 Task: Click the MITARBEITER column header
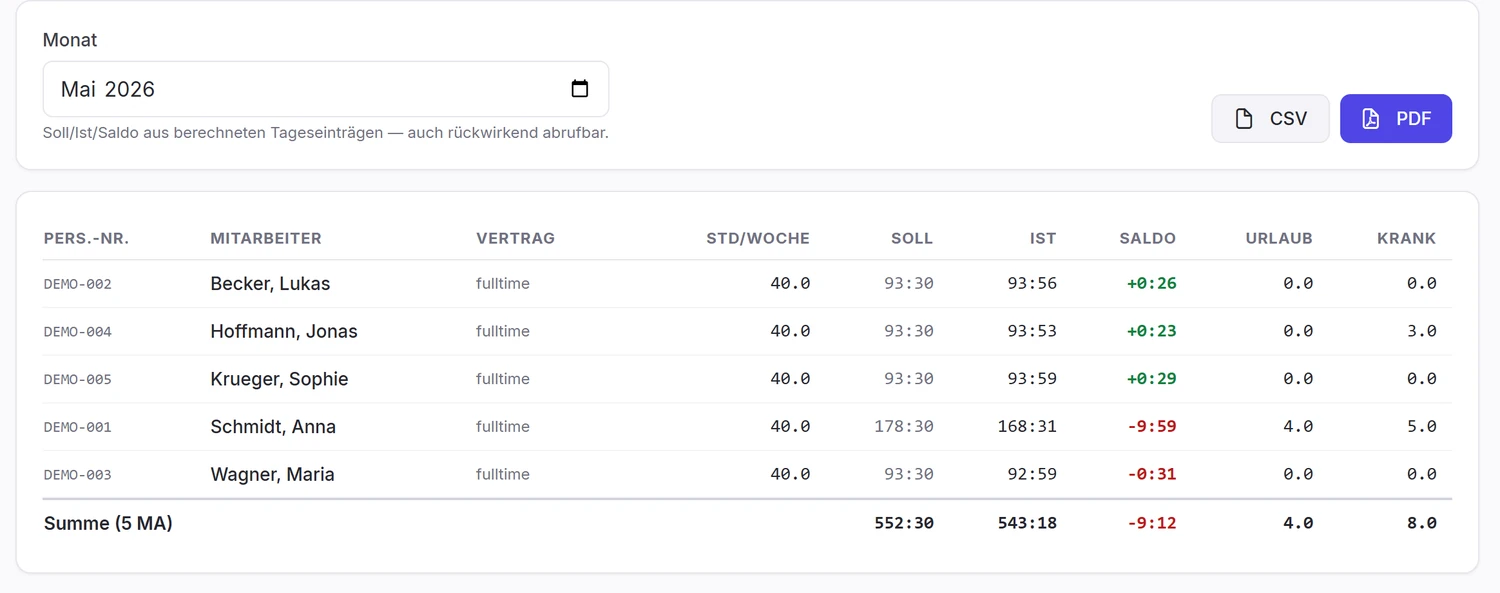(266, 238)
